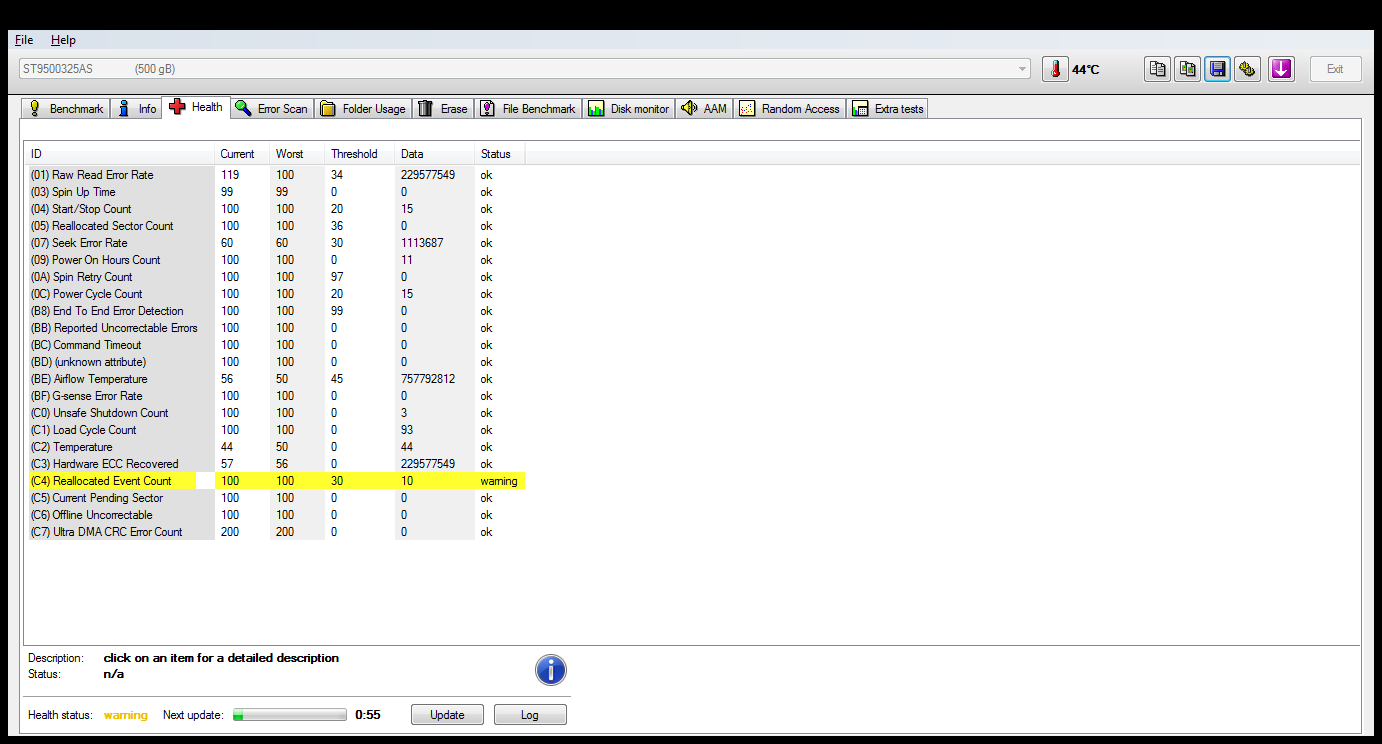Open the AAM speaker tab
1382x744 pixels.
(x=704, y=108)
